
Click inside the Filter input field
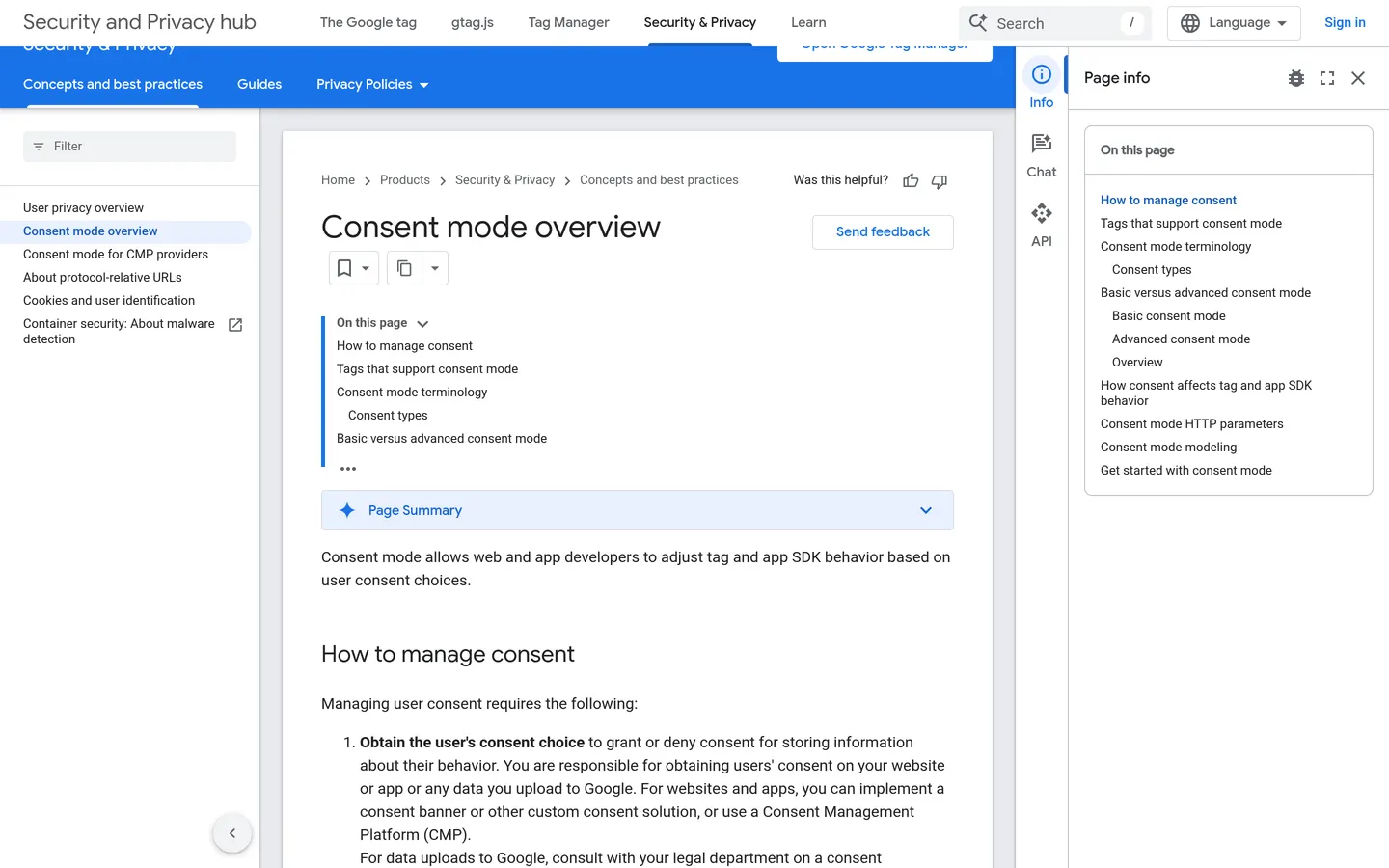(129, 146)
